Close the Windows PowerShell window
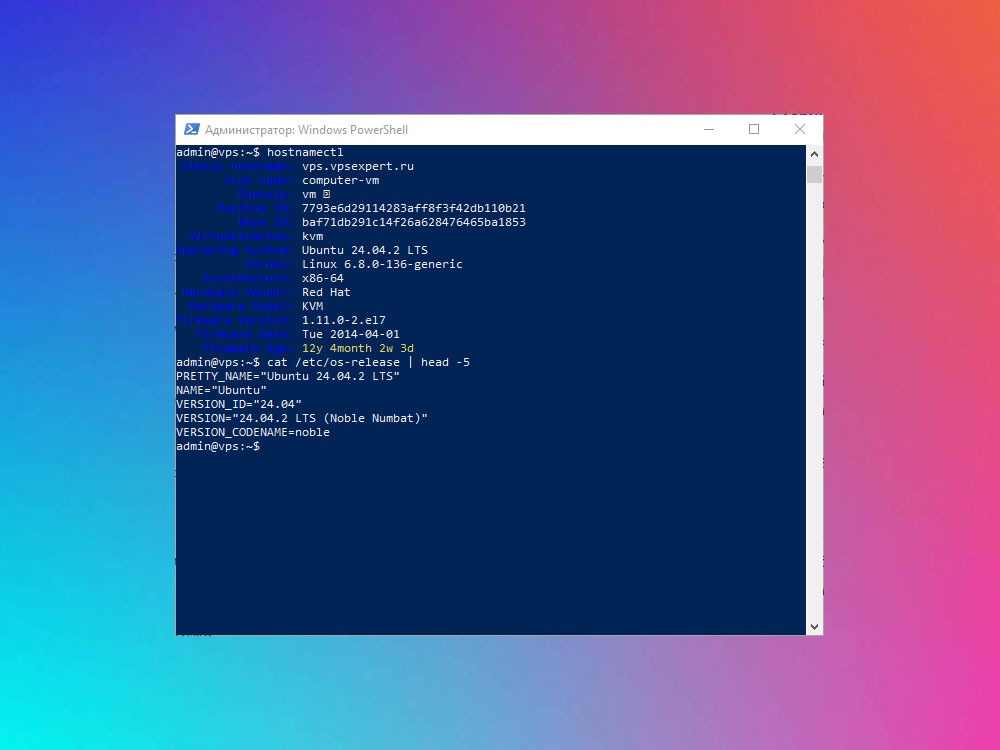The width and height of the screenshot is (1000, 750). 800,129
